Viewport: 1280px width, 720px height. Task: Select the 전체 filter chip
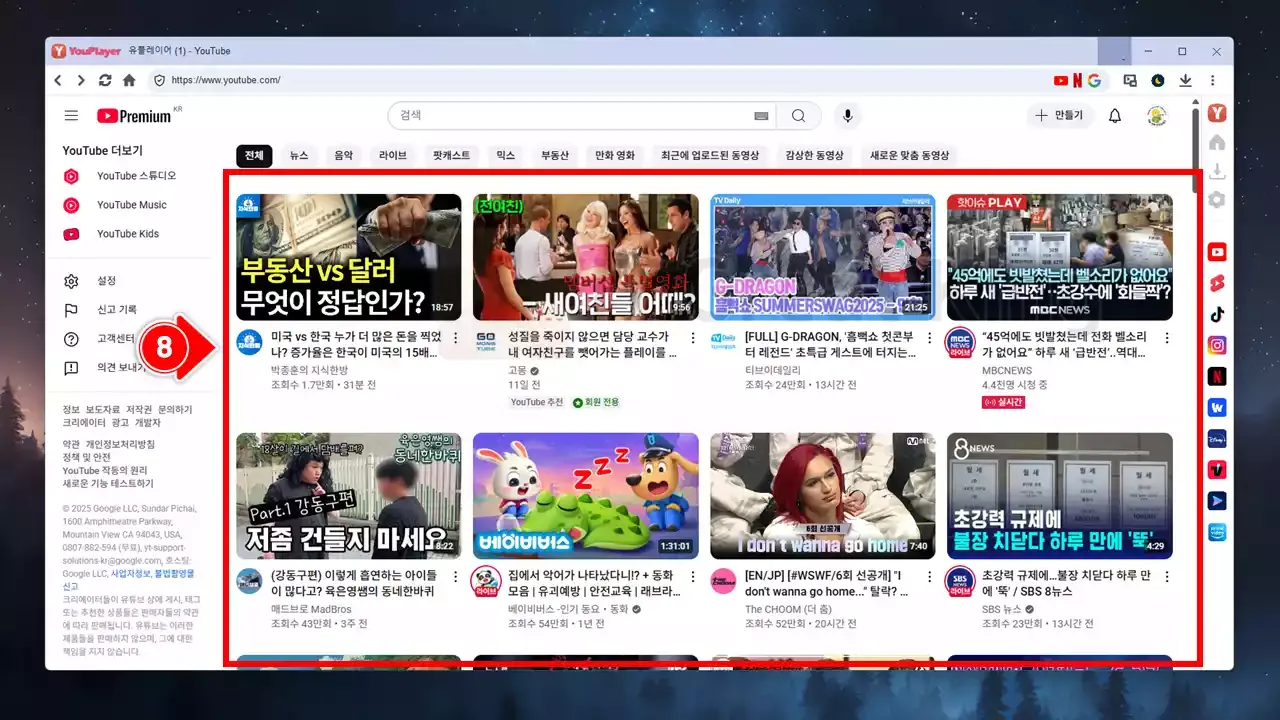click(254, 156)
